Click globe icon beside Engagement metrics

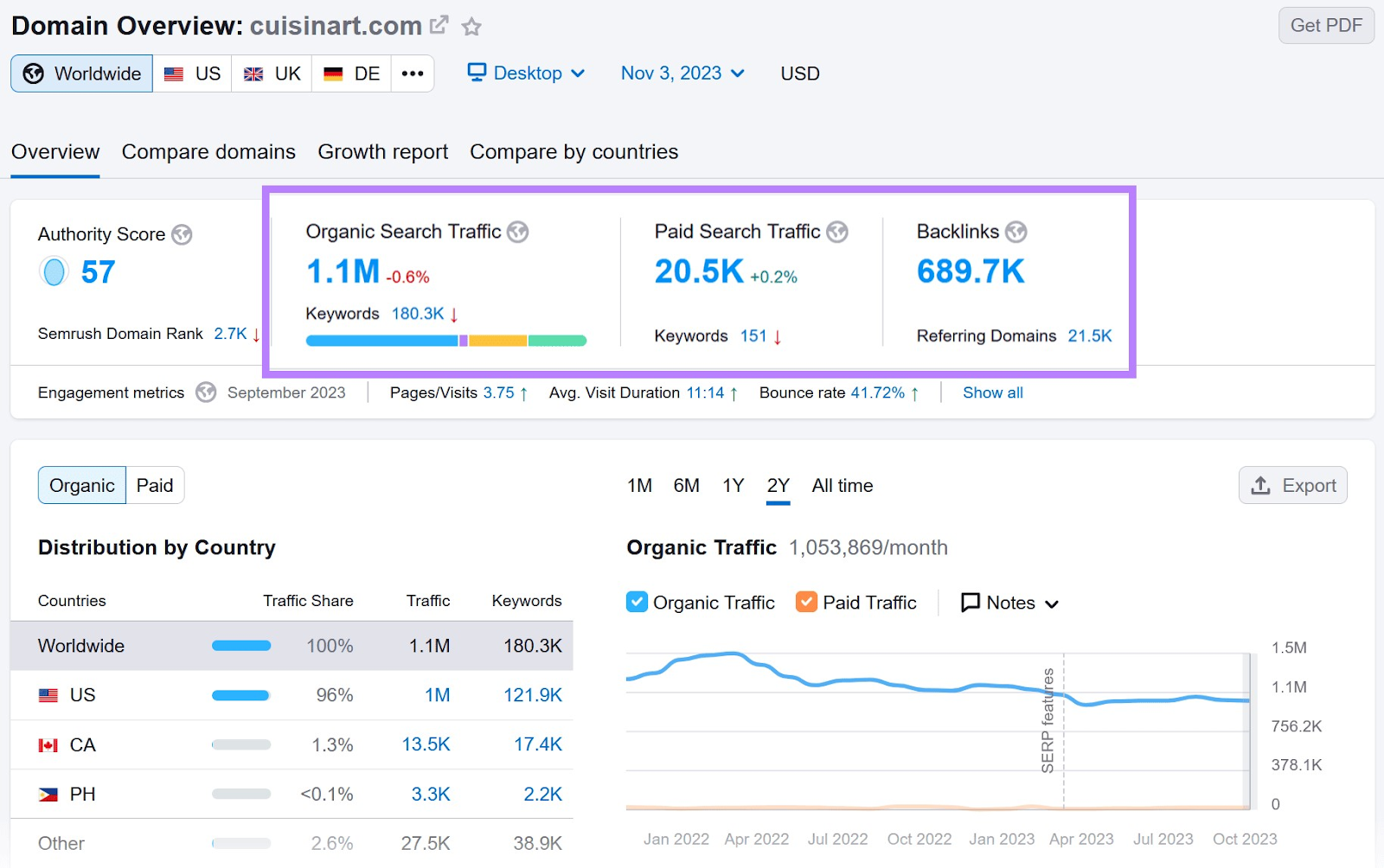click(x=206, y=393)
